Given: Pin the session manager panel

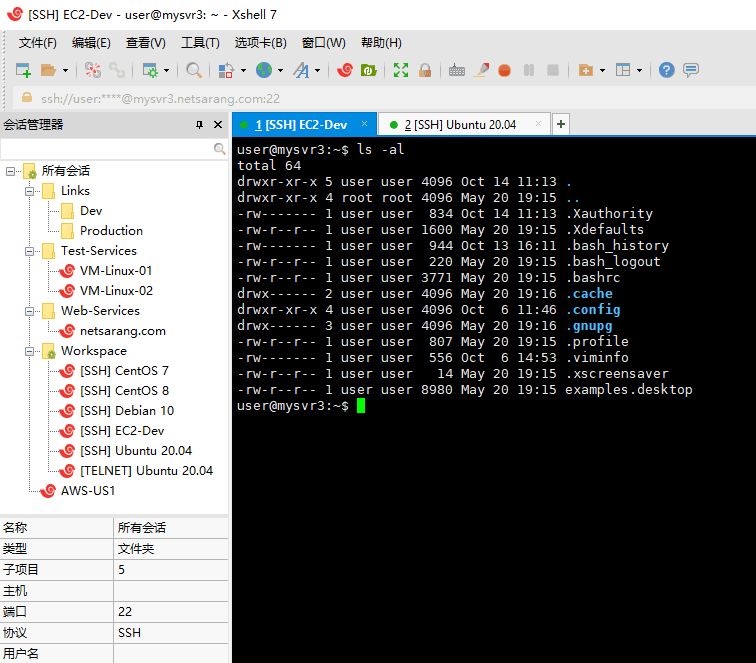Looking at the screenshot, I should pos(200,125).
